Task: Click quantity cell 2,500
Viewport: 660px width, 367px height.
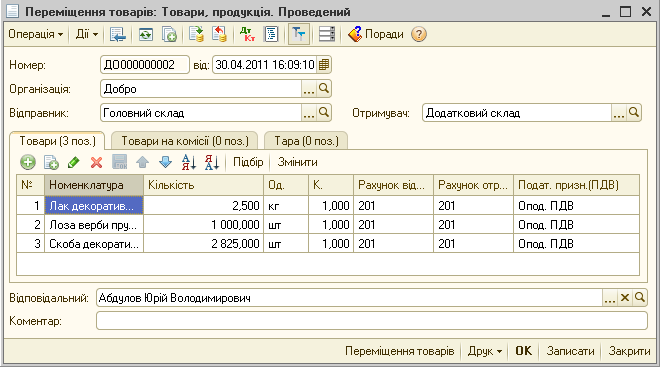Action: pos(203,206)
